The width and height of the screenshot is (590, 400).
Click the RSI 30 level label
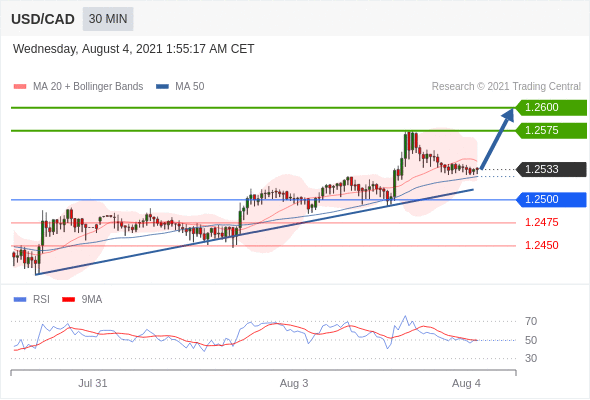click(531, 358)
